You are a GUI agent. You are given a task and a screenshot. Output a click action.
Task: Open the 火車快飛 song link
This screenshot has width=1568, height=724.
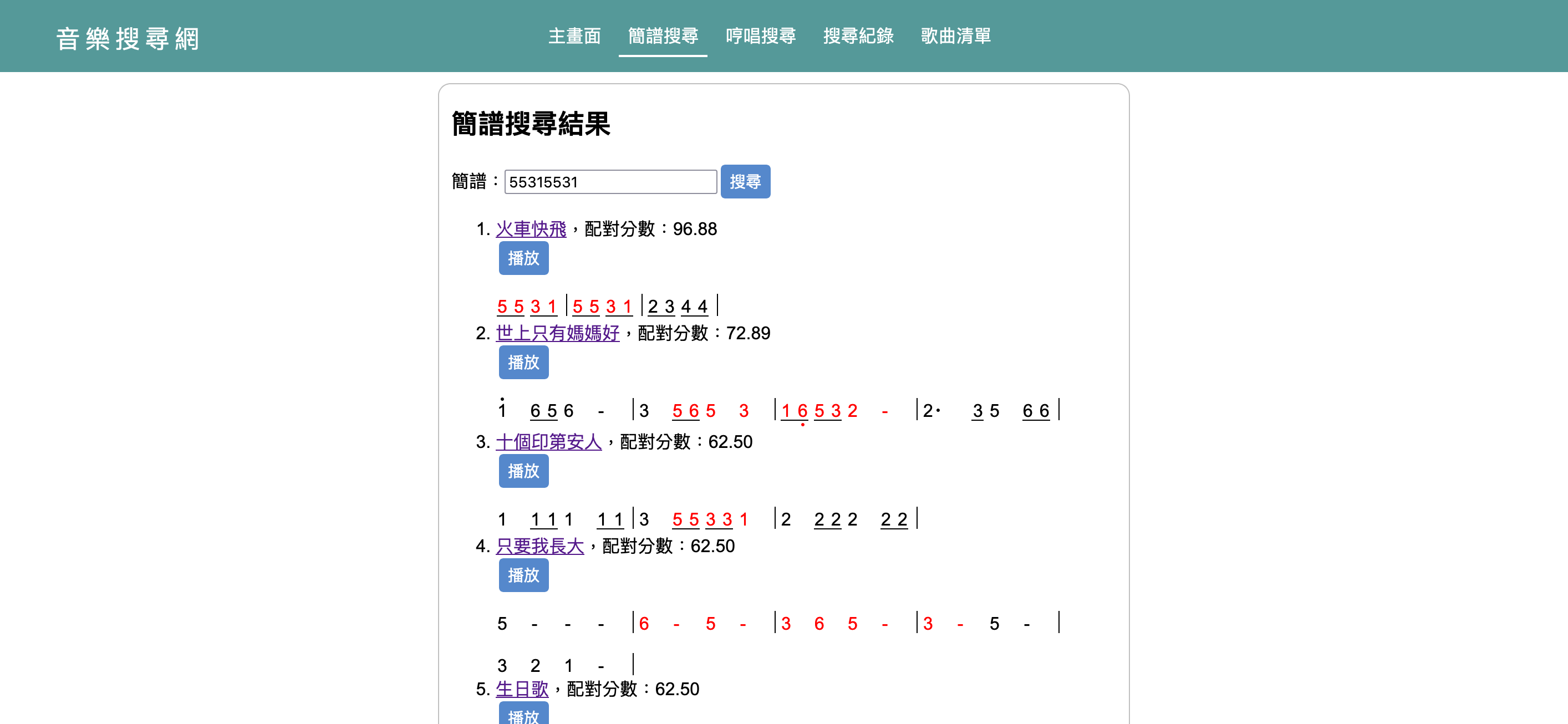(x=530, y=230)
